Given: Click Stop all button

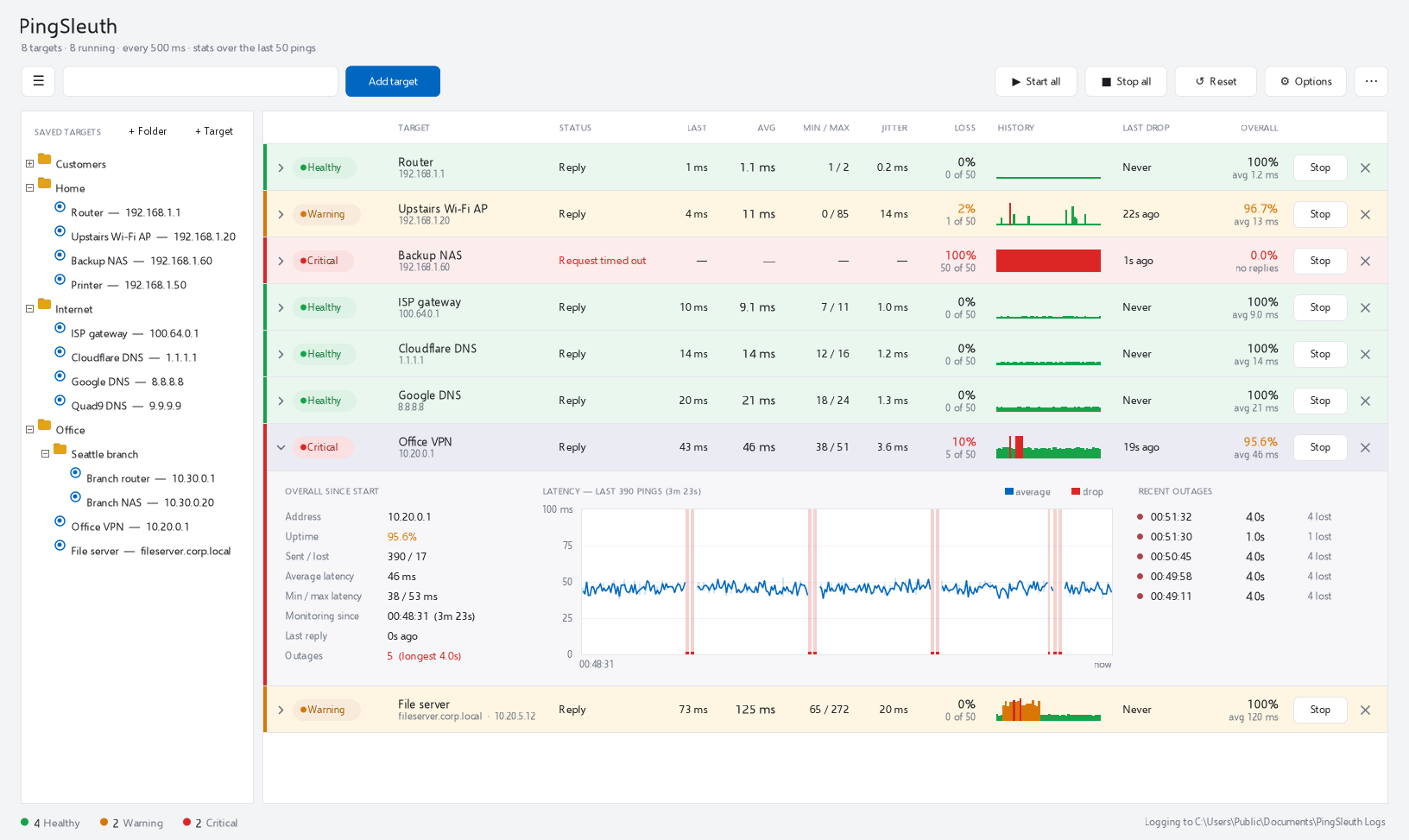Looking at the screenshot, I should tap(1126, 81).
